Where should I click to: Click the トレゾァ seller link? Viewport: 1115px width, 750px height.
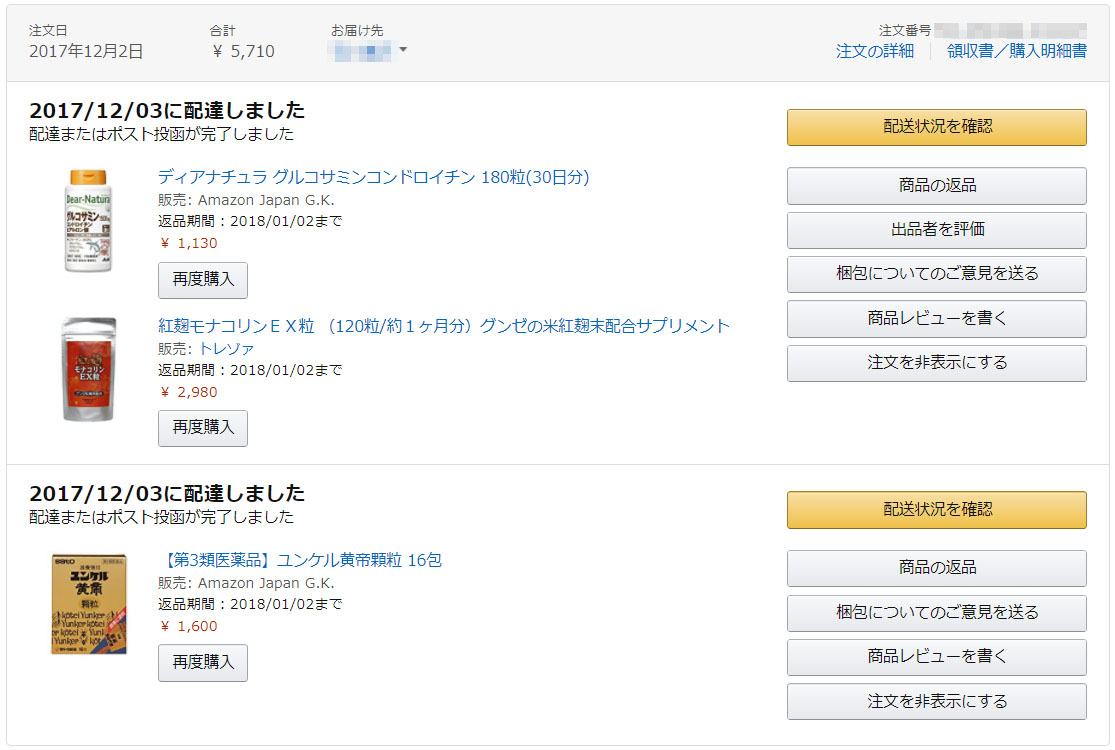click(x=226, y=348)
